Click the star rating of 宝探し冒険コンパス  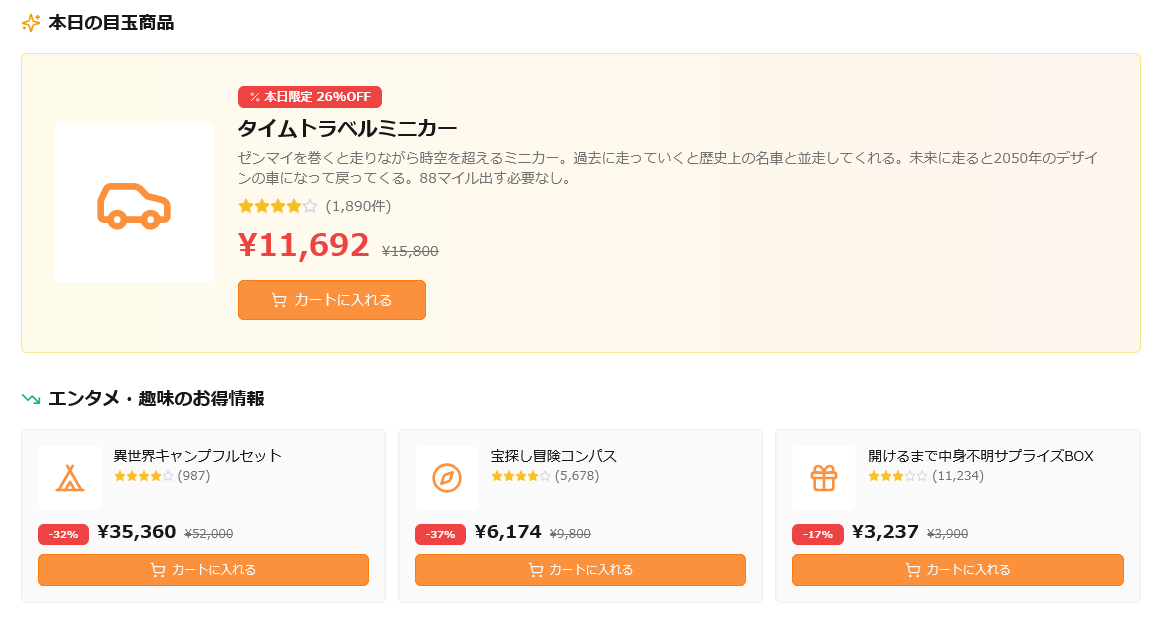[520, 476]
